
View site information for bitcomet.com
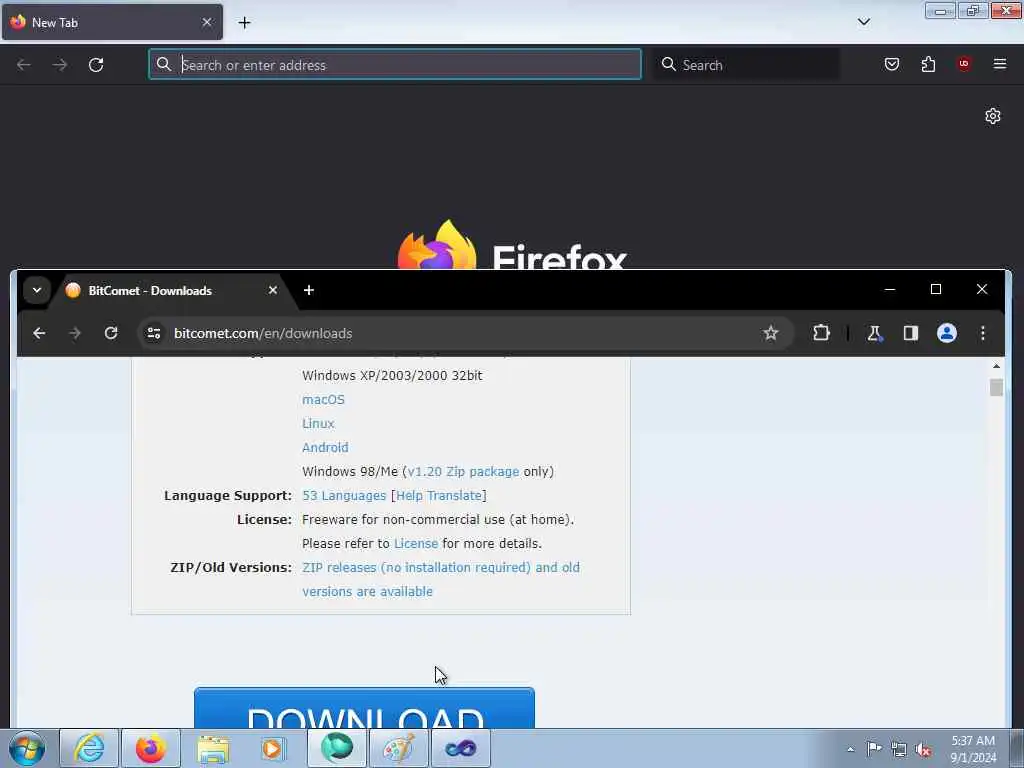154,333
